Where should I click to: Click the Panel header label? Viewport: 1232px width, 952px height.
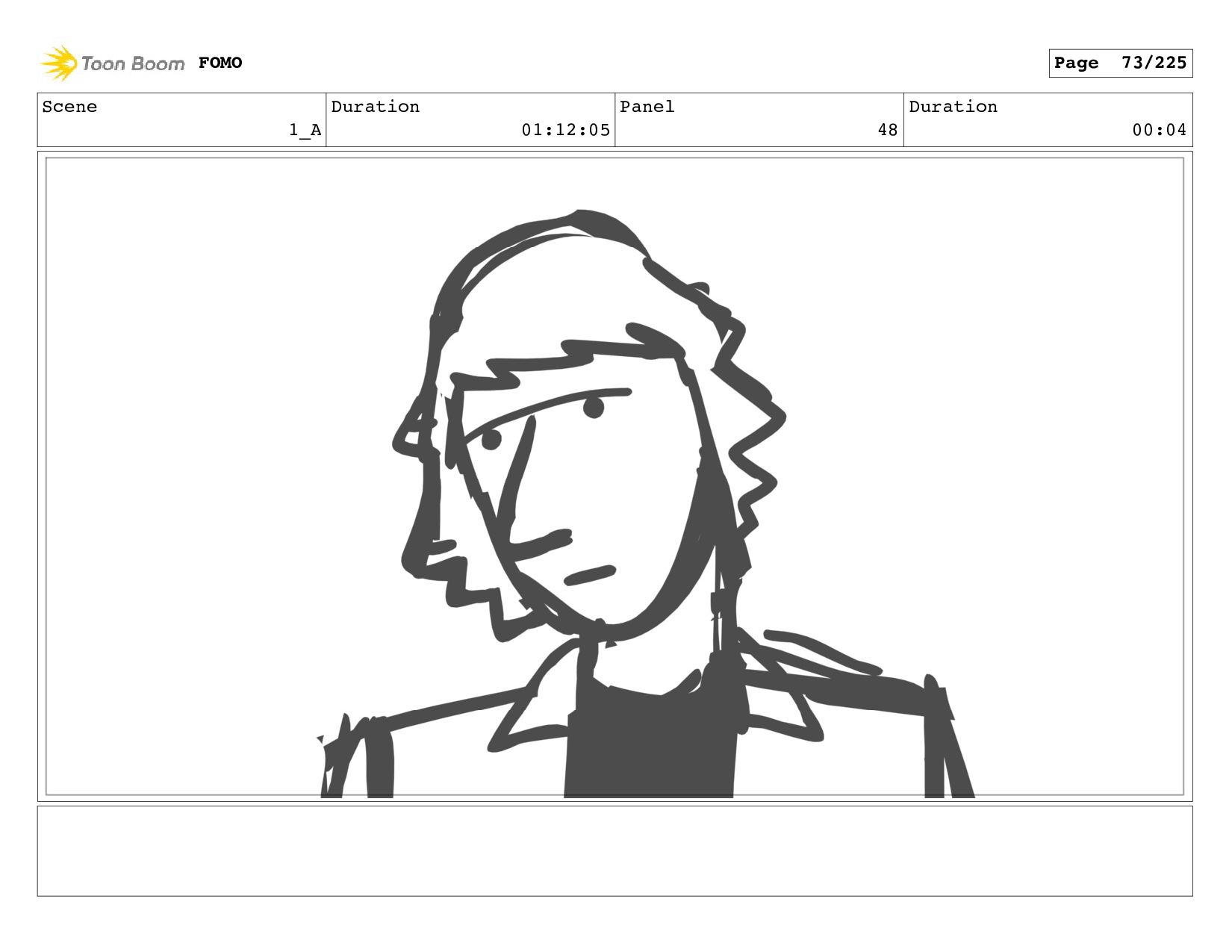[647, 107]
